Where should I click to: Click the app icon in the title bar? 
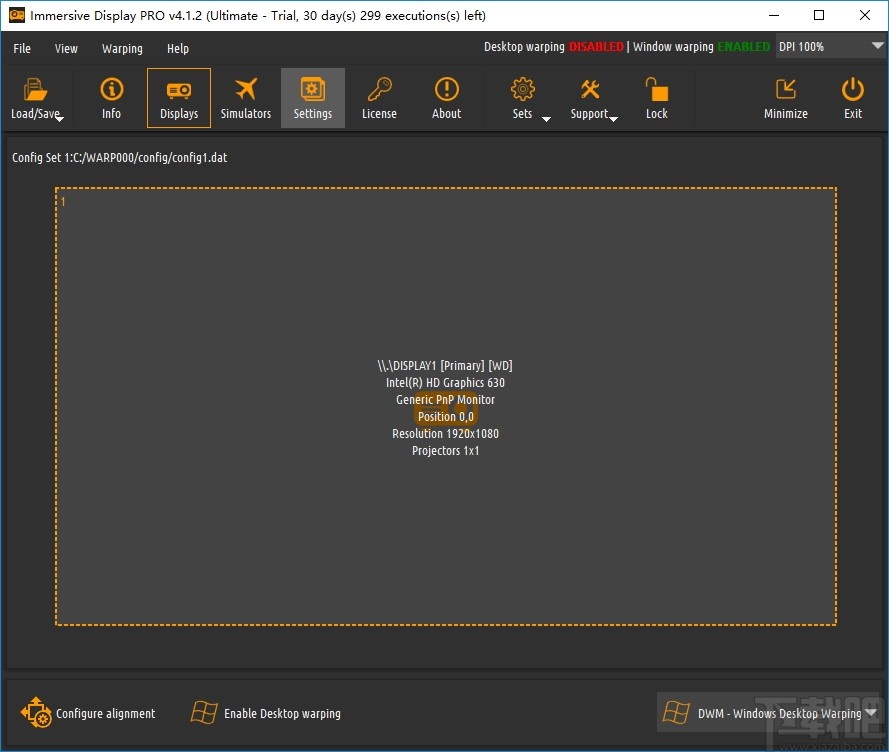pos(16,15)
